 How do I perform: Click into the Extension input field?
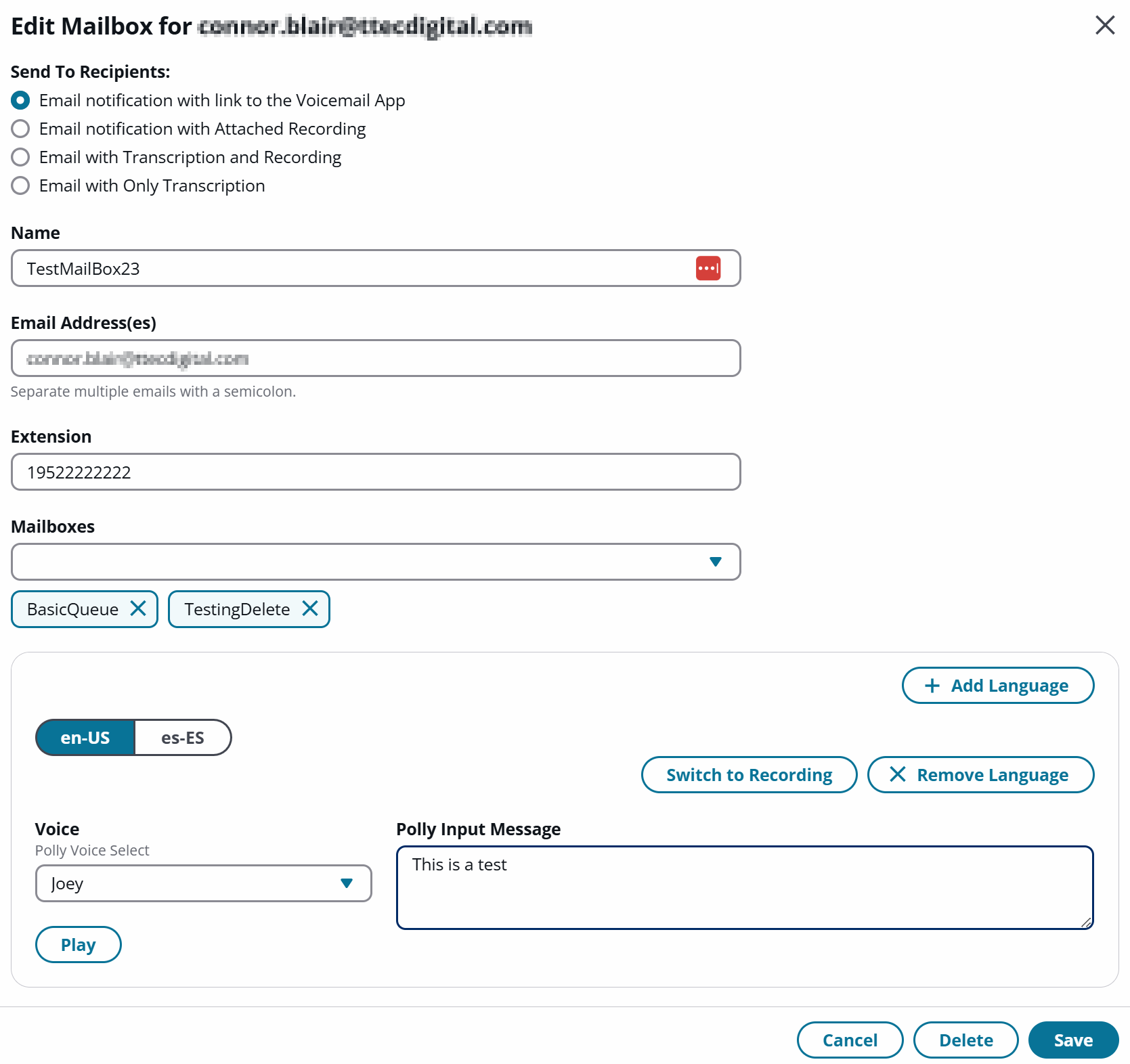tap(376, 472)
